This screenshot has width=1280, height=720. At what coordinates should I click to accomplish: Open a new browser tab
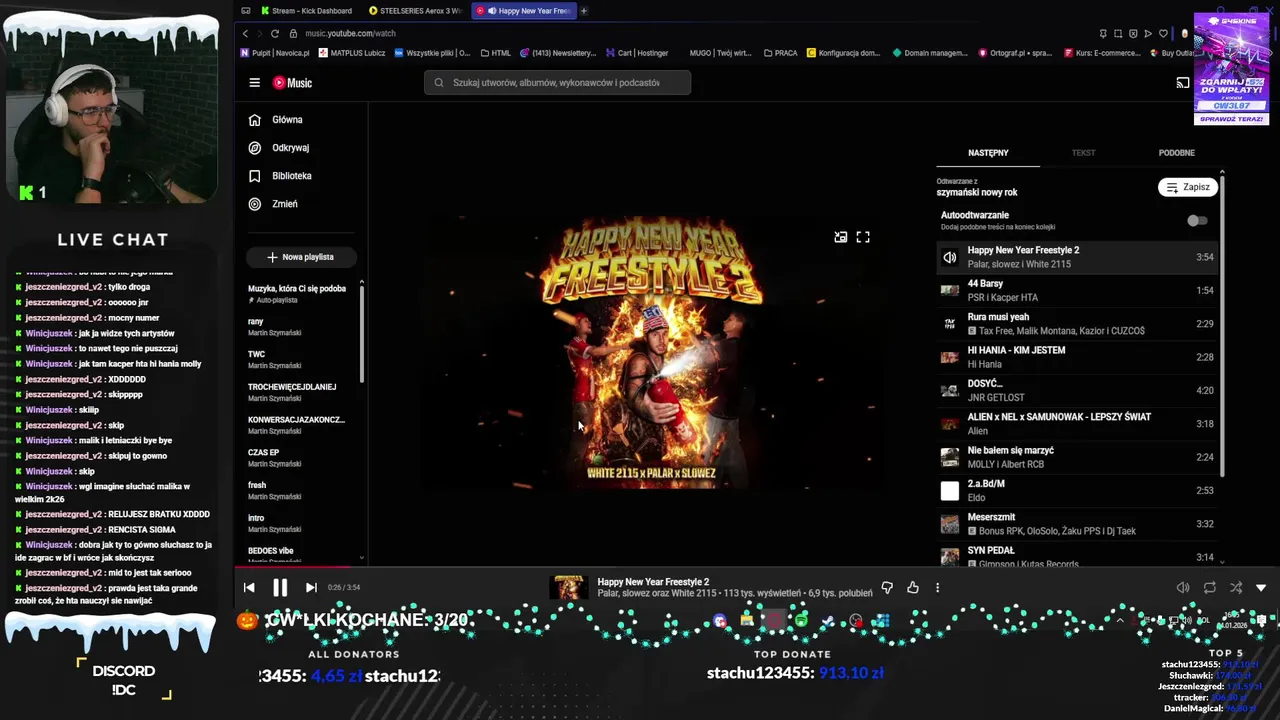point(584,11)
